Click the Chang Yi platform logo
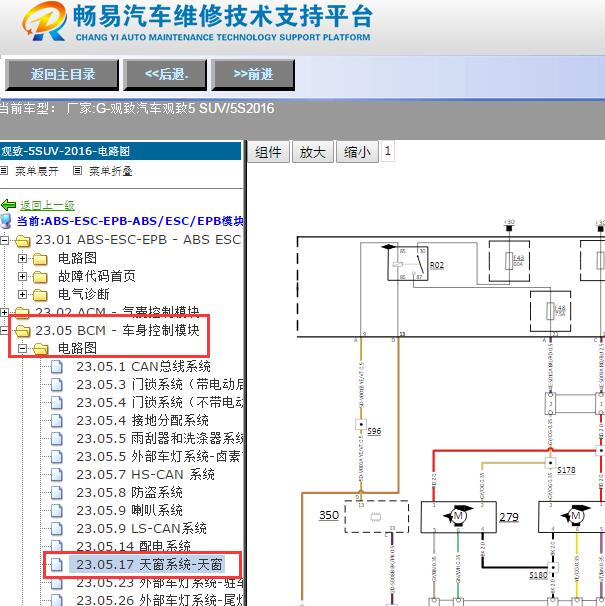The image size is (605, 606). tap(44, 21)
